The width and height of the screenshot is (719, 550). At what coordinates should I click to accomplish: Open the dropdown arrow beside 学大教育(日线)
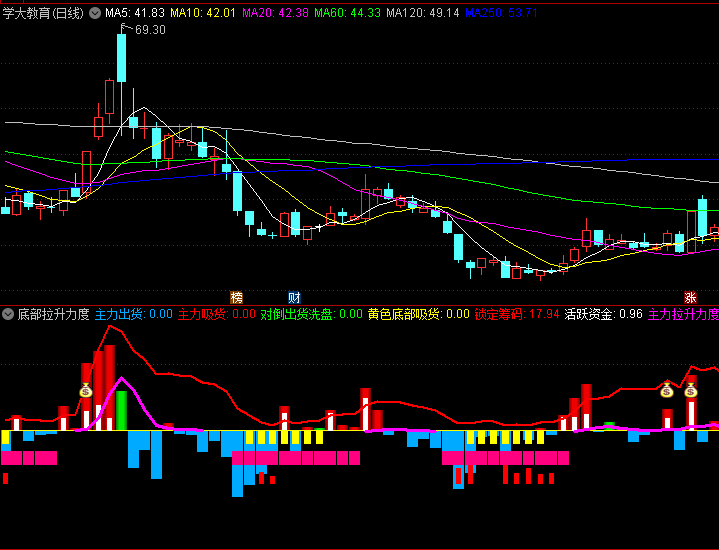pyautogui.click(x=95, y=13)
